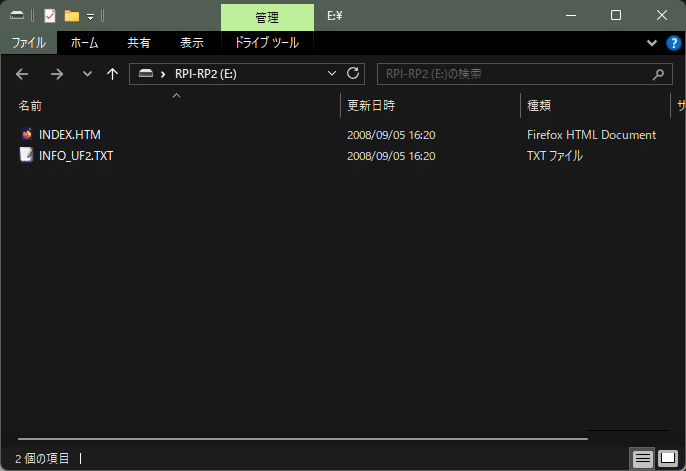This screenshot has width=686, height=471.
Task: Close the E:¥ Explorer window
Action: coord(662,16)
